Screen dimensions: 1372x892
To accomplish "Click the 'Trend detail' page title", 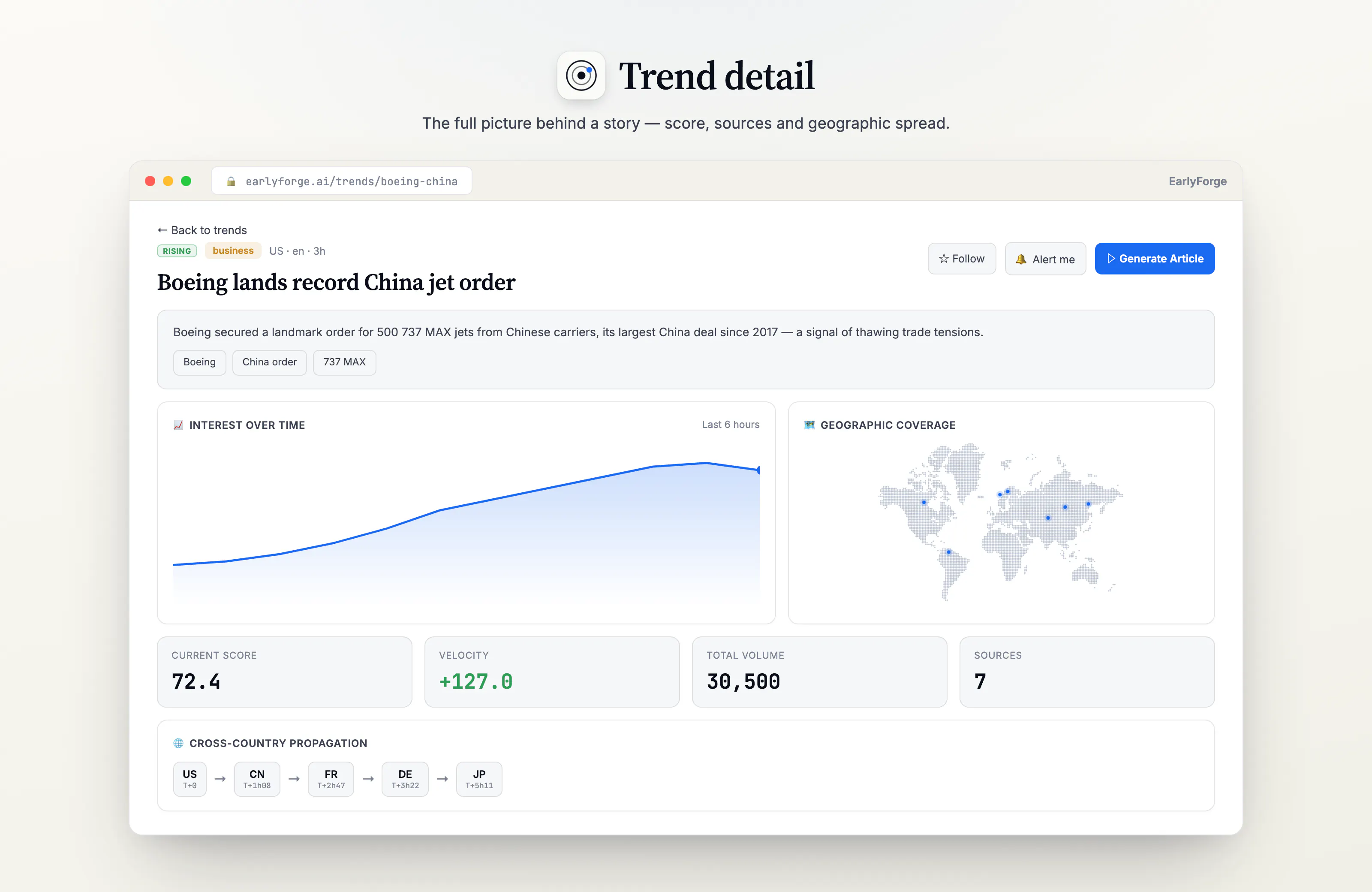I will (x=716, y=75).
